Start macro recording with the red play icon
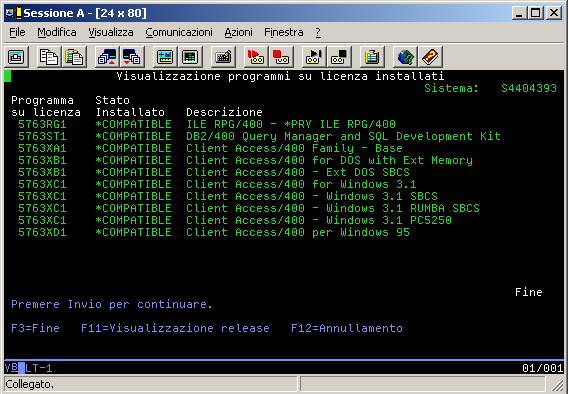 pyautogui.click(x=256, y=57)
